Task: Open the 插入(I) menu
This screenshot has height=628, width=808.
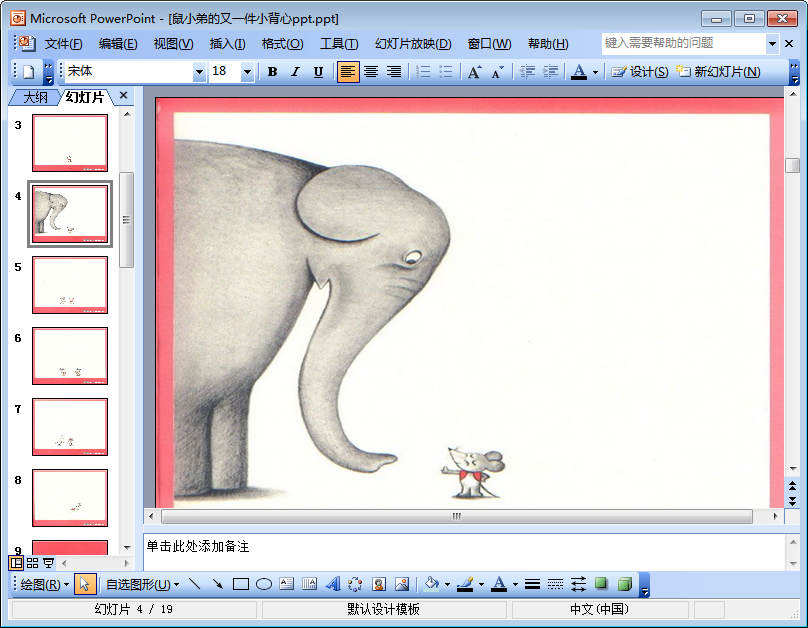Action: (227, 44)
